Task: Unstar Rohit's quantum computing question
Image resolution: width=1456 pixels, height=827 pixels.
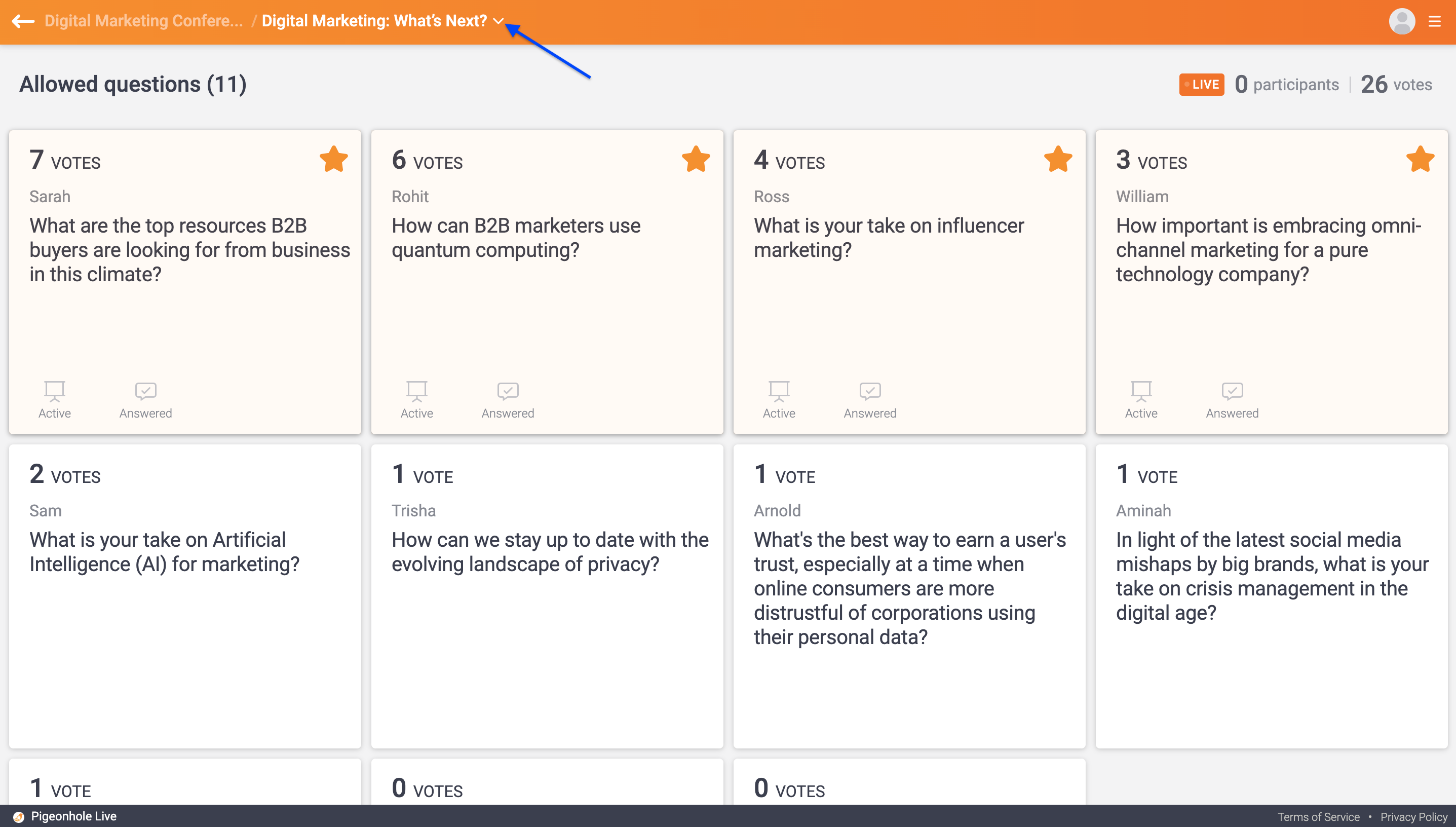Action: (x=696, y=159)
